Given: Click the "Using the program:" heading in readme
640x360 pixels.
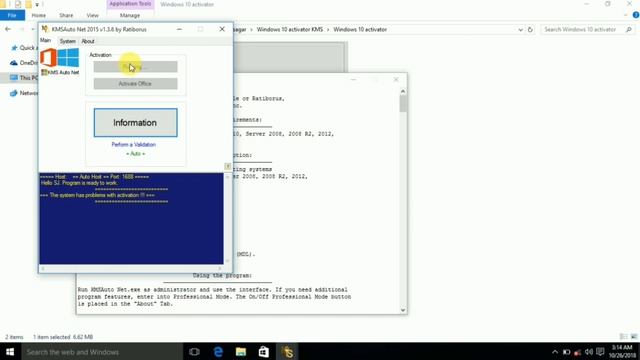Looking at the screenshot, I should pyautogui.click(x=222, y=276).
